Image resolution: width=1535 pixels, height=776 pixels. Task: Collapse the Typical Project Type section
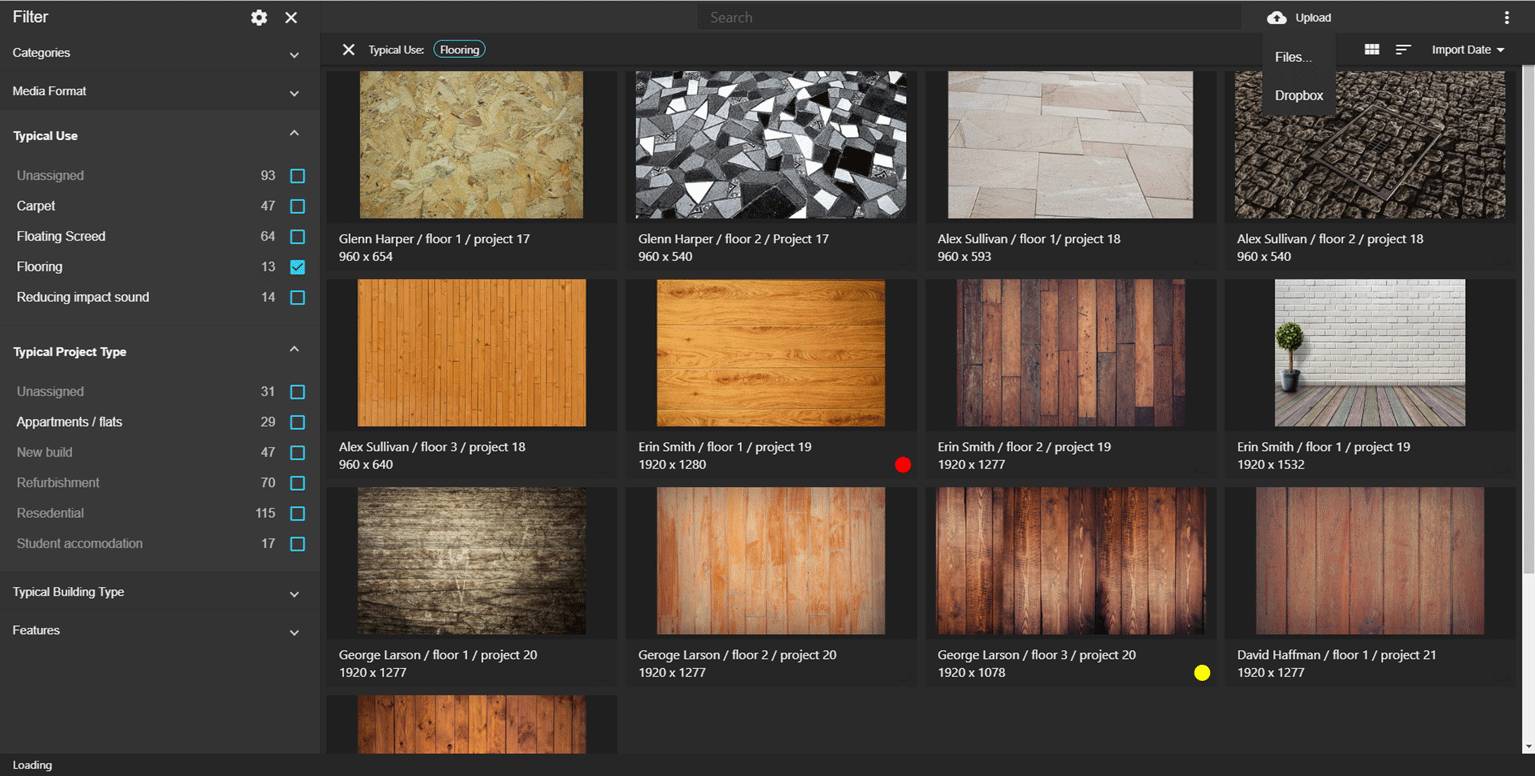pos(294,349)
